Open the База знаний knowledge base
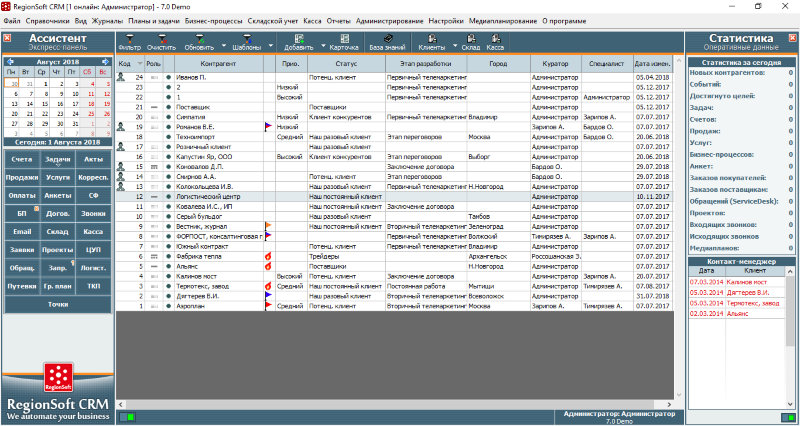Image resolution: width=800 pixels, height=426 pixels. [x=388, y=41]
